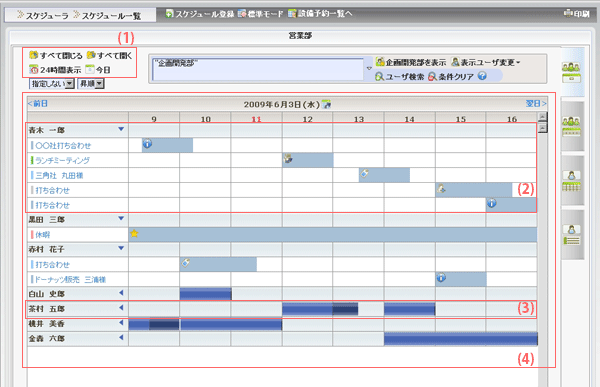Click the star icon on 休暇 bar
The width and height of the screenshot is (600, 387).
[134, 233]
